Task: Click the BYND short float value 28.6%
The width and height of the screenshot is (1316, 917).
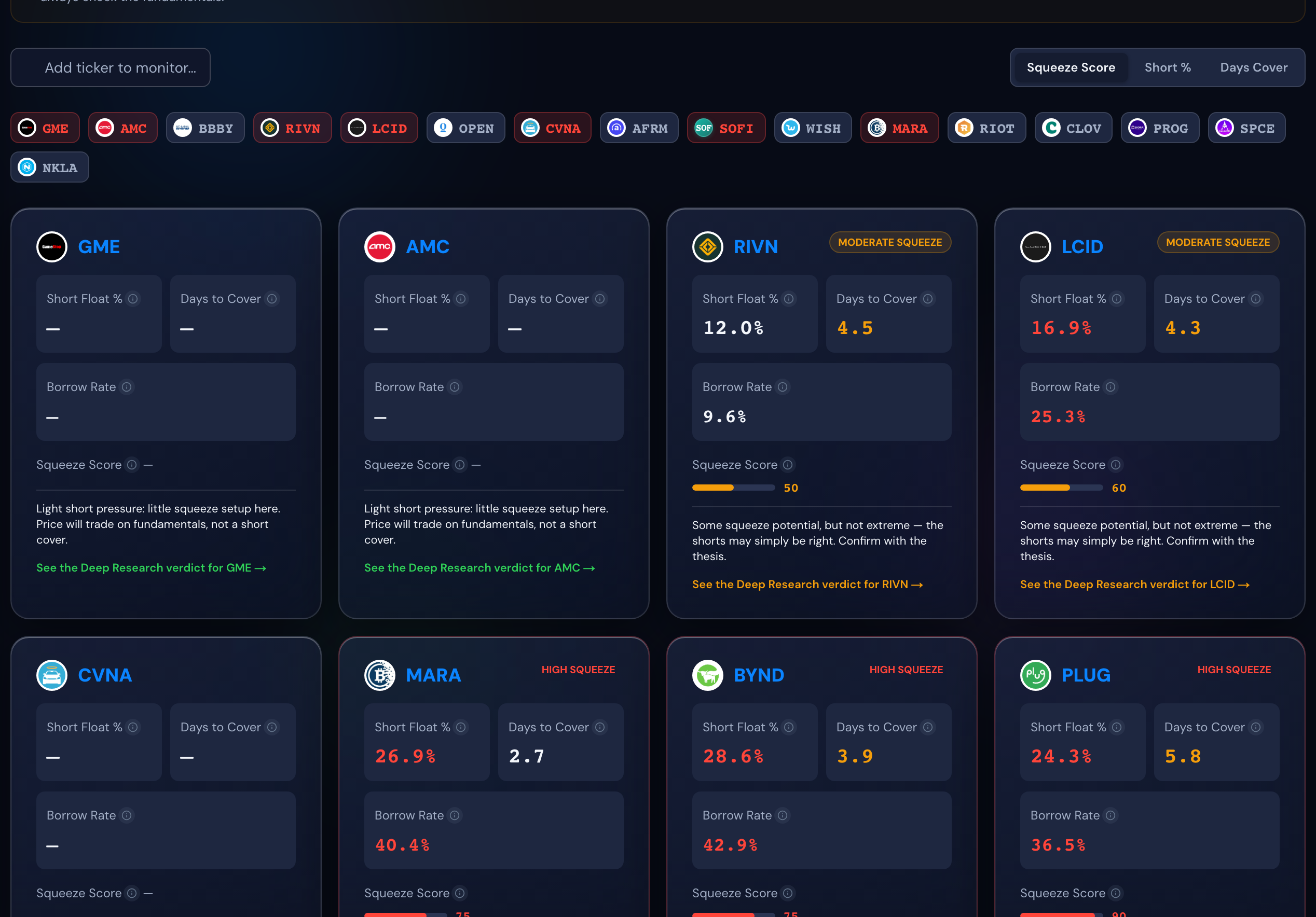Action: coord(733,757)
